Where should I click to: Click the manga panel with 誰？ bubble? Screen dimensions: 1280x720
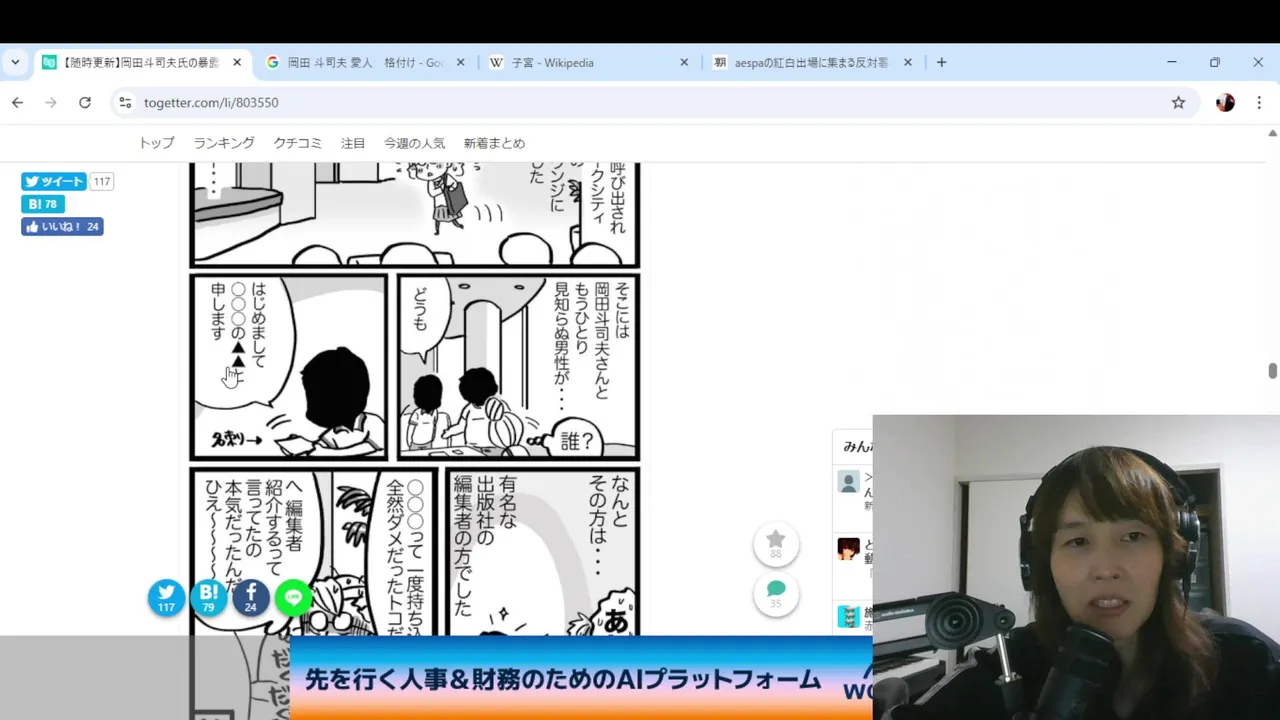pos(518,367)
